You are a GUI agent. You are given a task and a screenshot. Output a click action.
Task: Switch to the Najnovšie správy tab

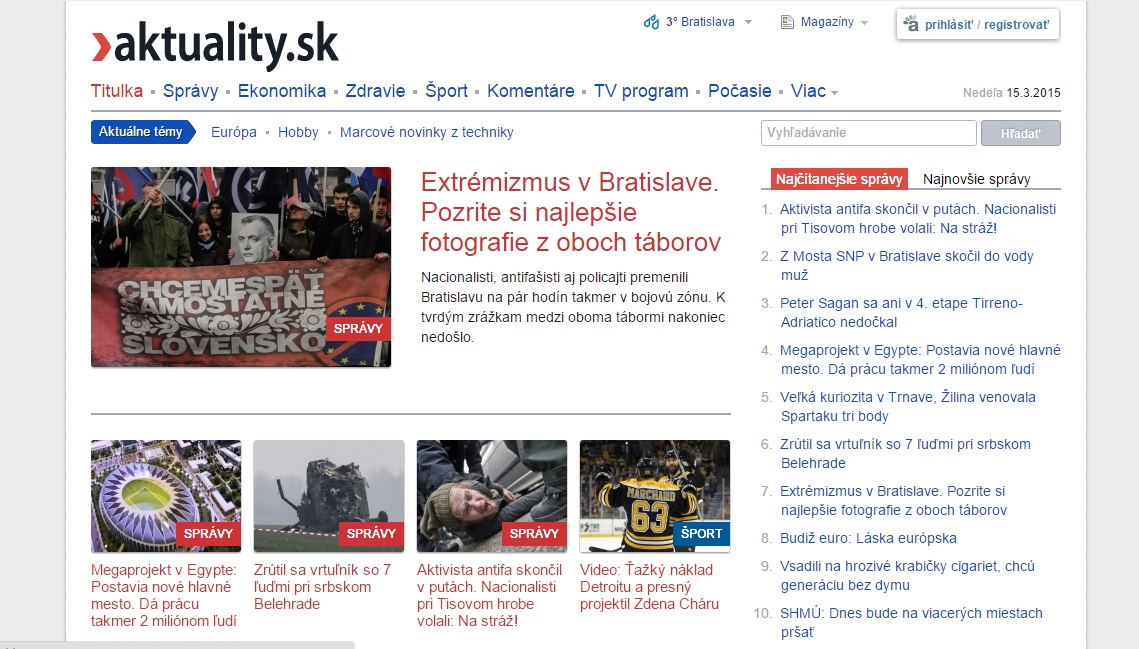pos(976,179)
